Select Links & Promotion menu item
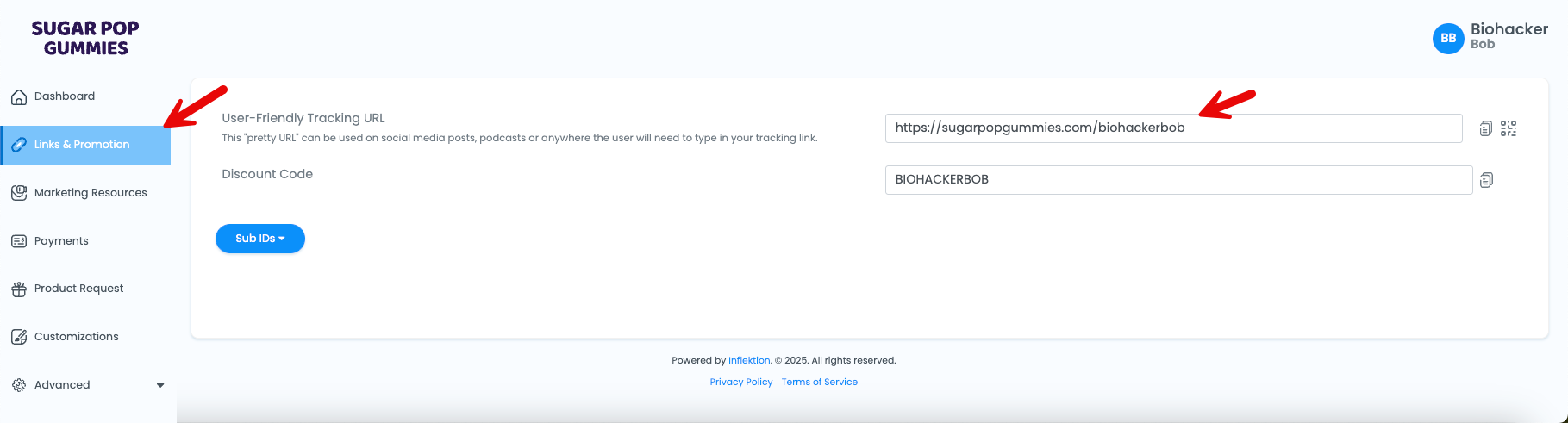 point(85,145)
